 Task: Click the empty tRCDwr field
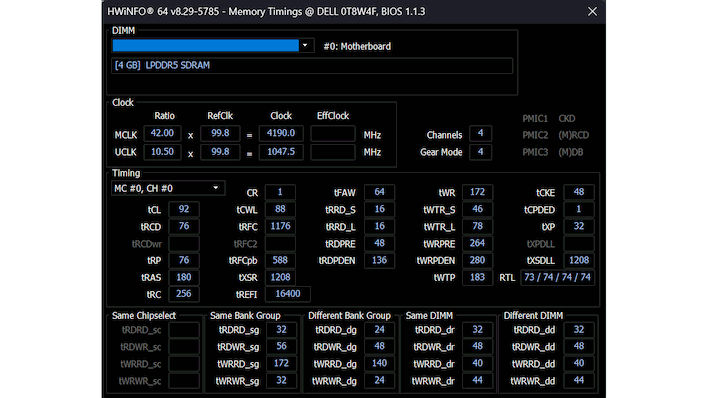pyautogui.click(x=184, y=243)
